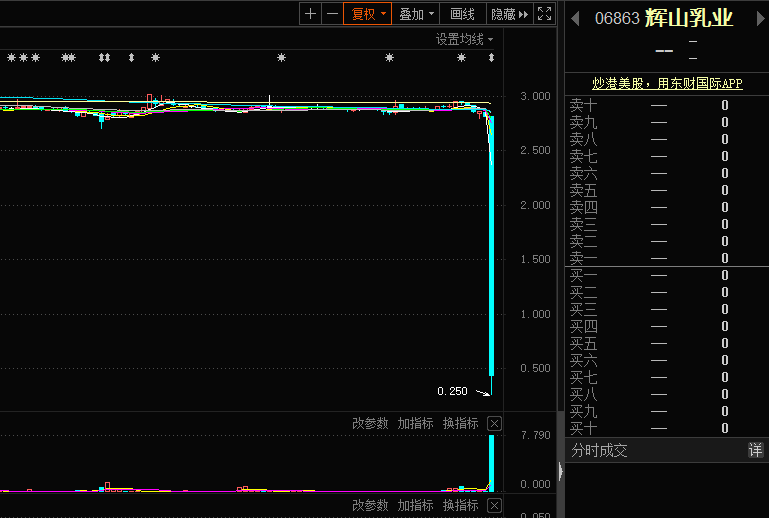Open the 复权 adjustment dropdown
This screenshot has height=518, width=769.
pyautogui.click(x=367, y=14)
